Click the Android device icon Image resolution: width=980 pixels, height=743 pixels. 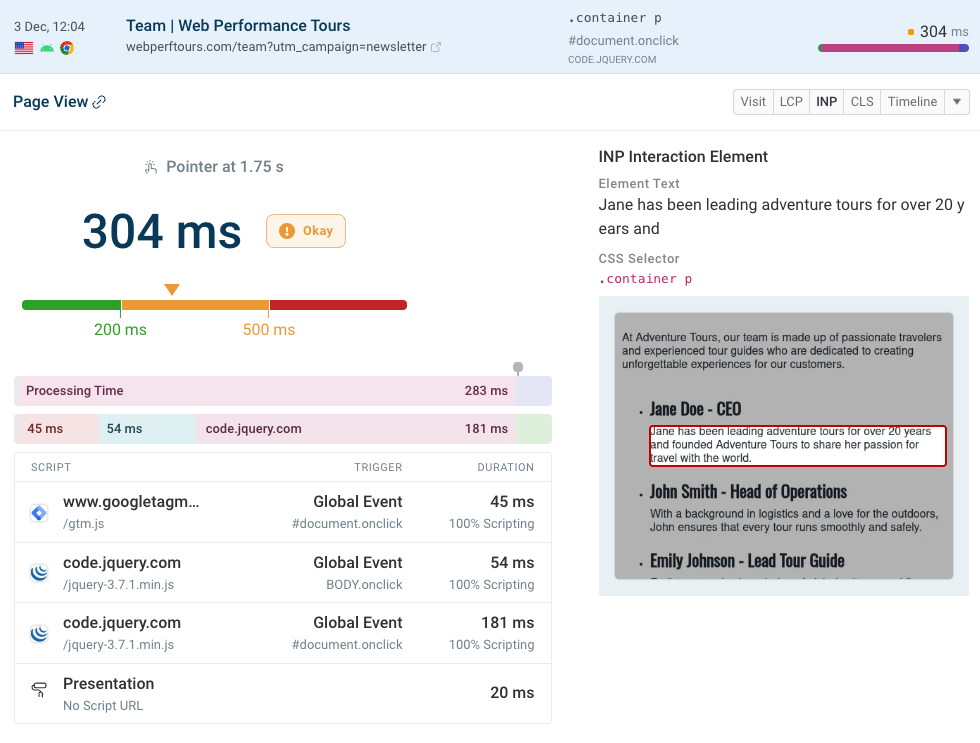click(x=46, y=48)
